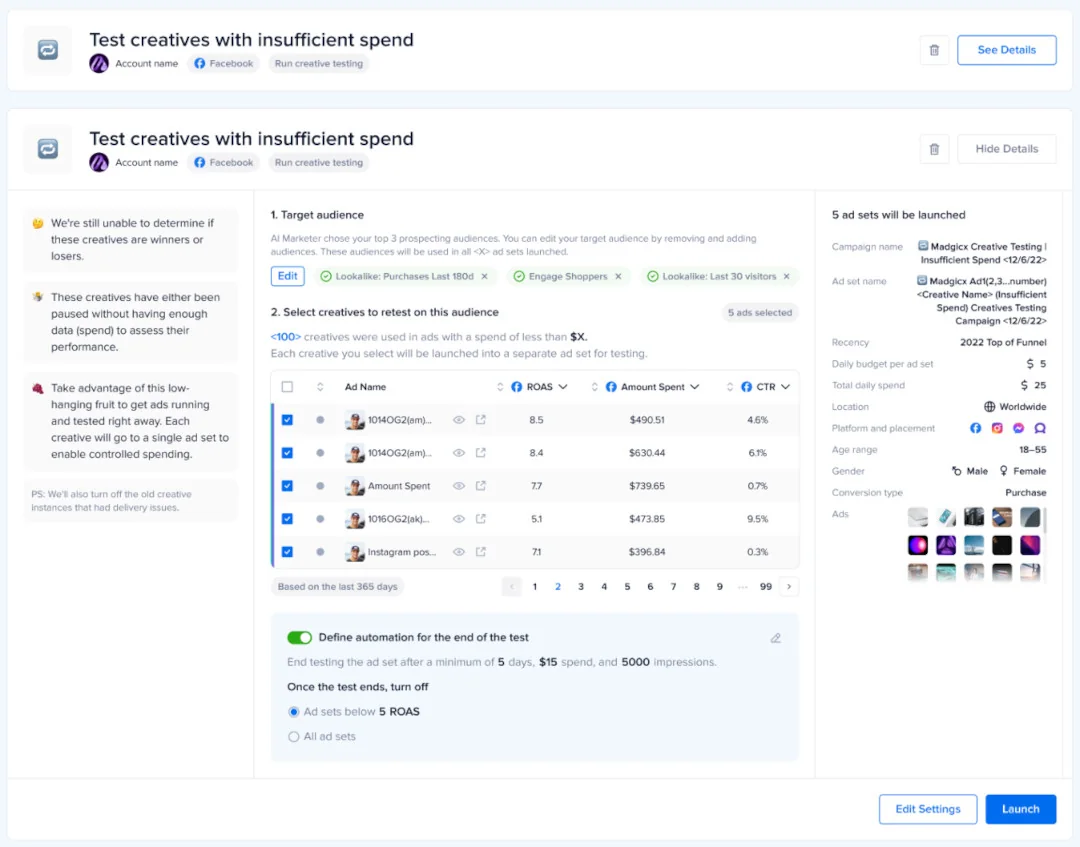Preview the ad with $490.51 spend

click(x=459, y=419)
